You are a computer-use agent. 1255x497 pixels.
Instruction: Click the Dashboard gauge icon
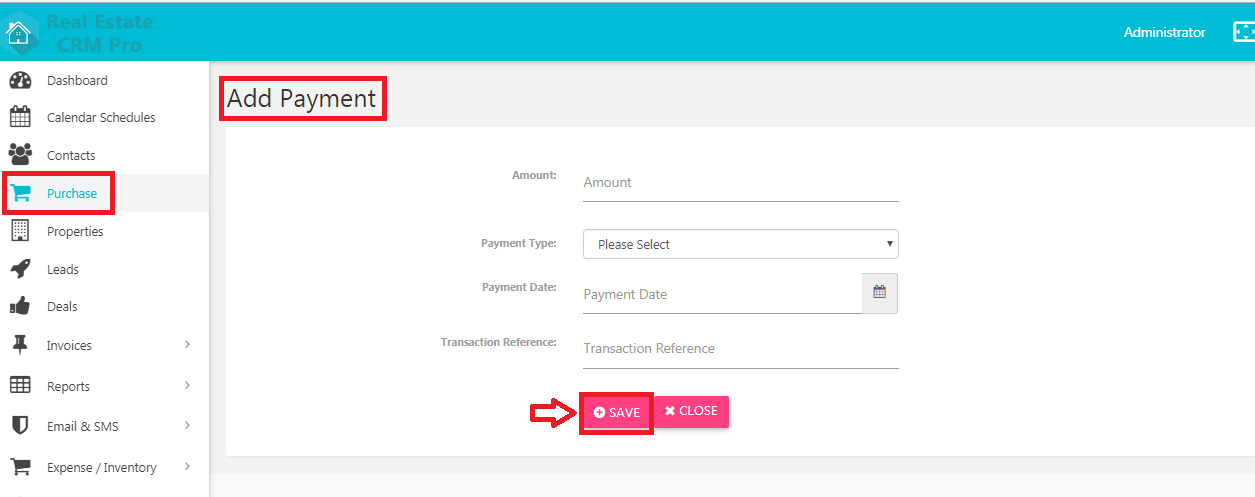pos(20,80)
